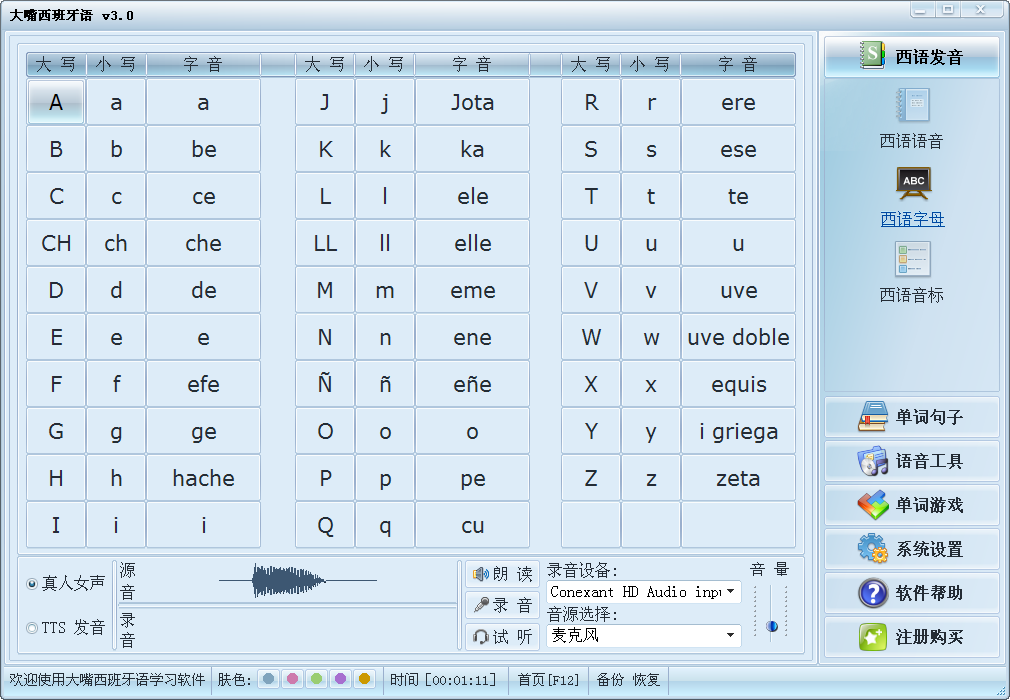Open the 西语字母 ABC blackboard icon
Image resolution: width=1010 pixels, height=700 pixels.
click(x=913, y=183)
